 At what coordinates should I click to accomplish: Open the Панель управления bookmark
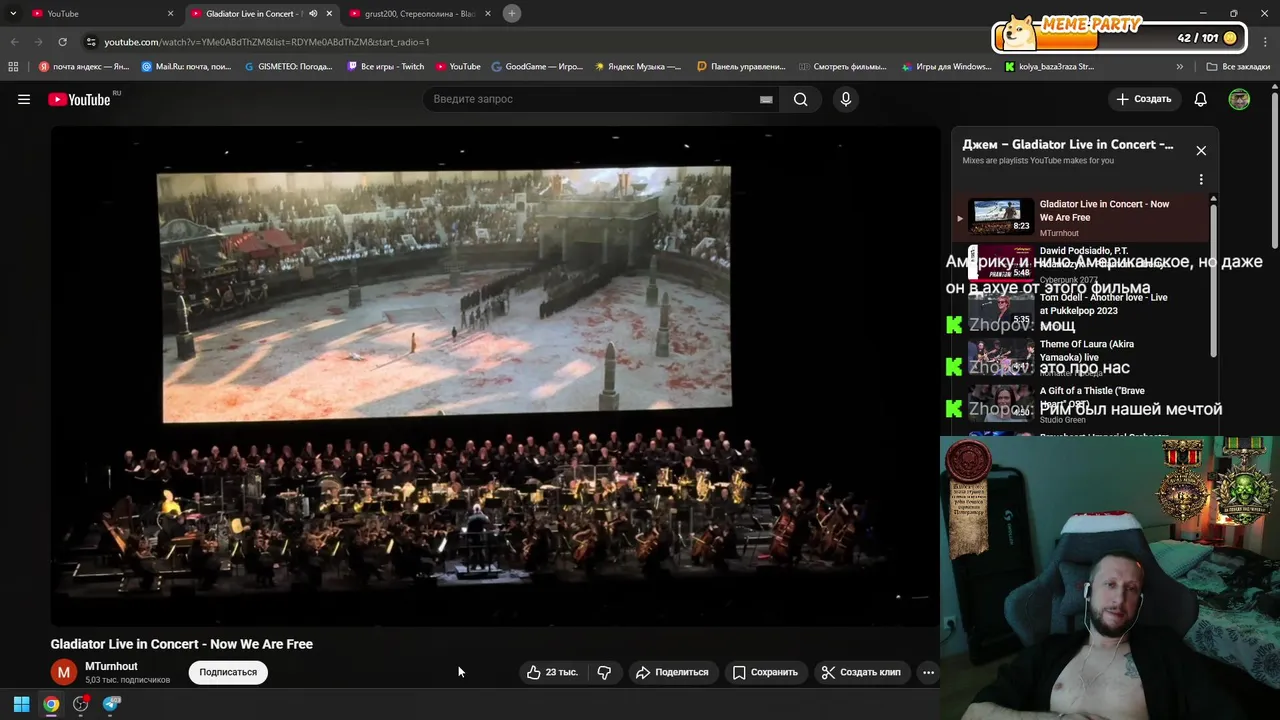pyautogui.click(x=741, y=67)
